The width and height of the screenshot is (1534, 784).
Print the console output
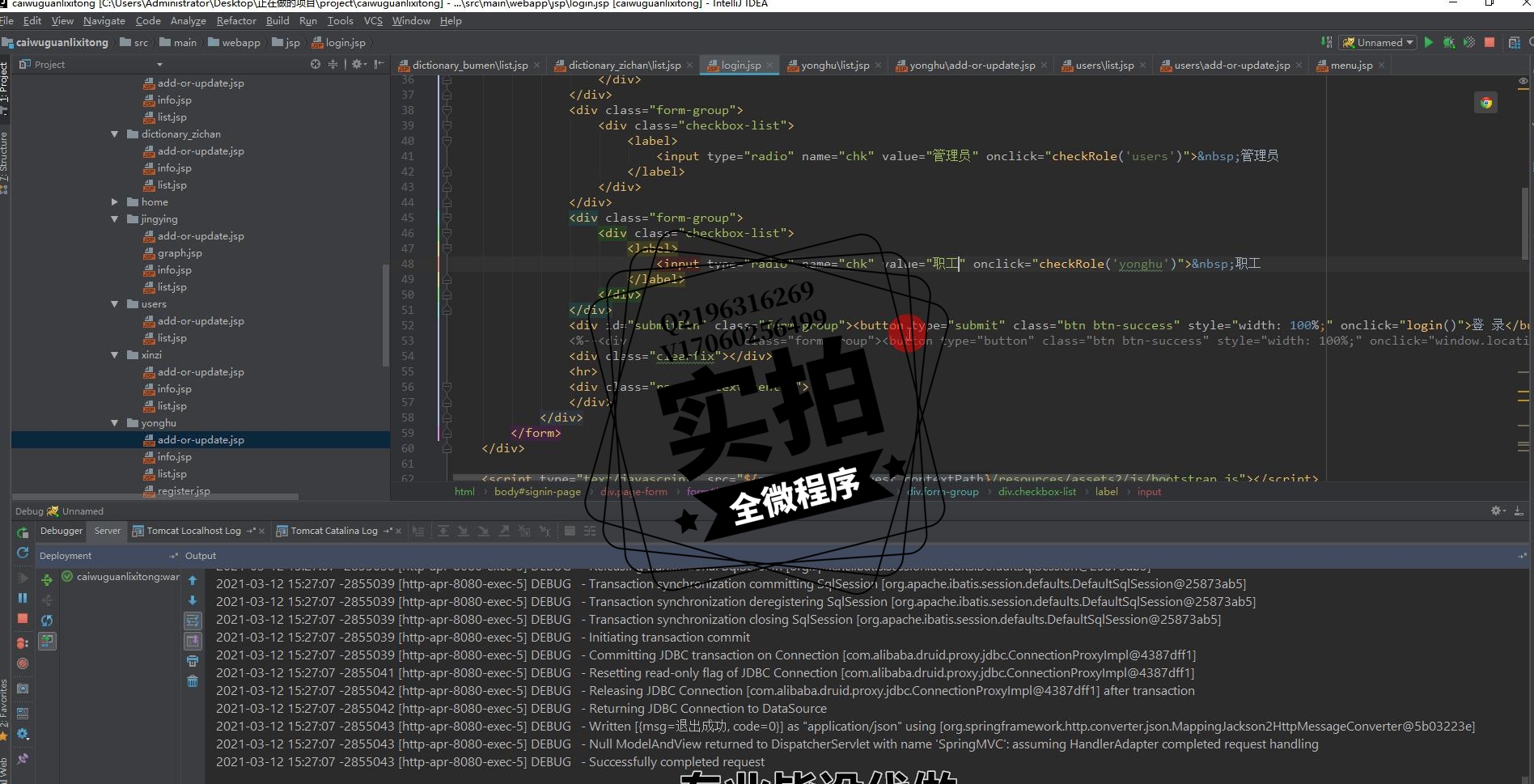pyautogui.click(x=193, y=662)
